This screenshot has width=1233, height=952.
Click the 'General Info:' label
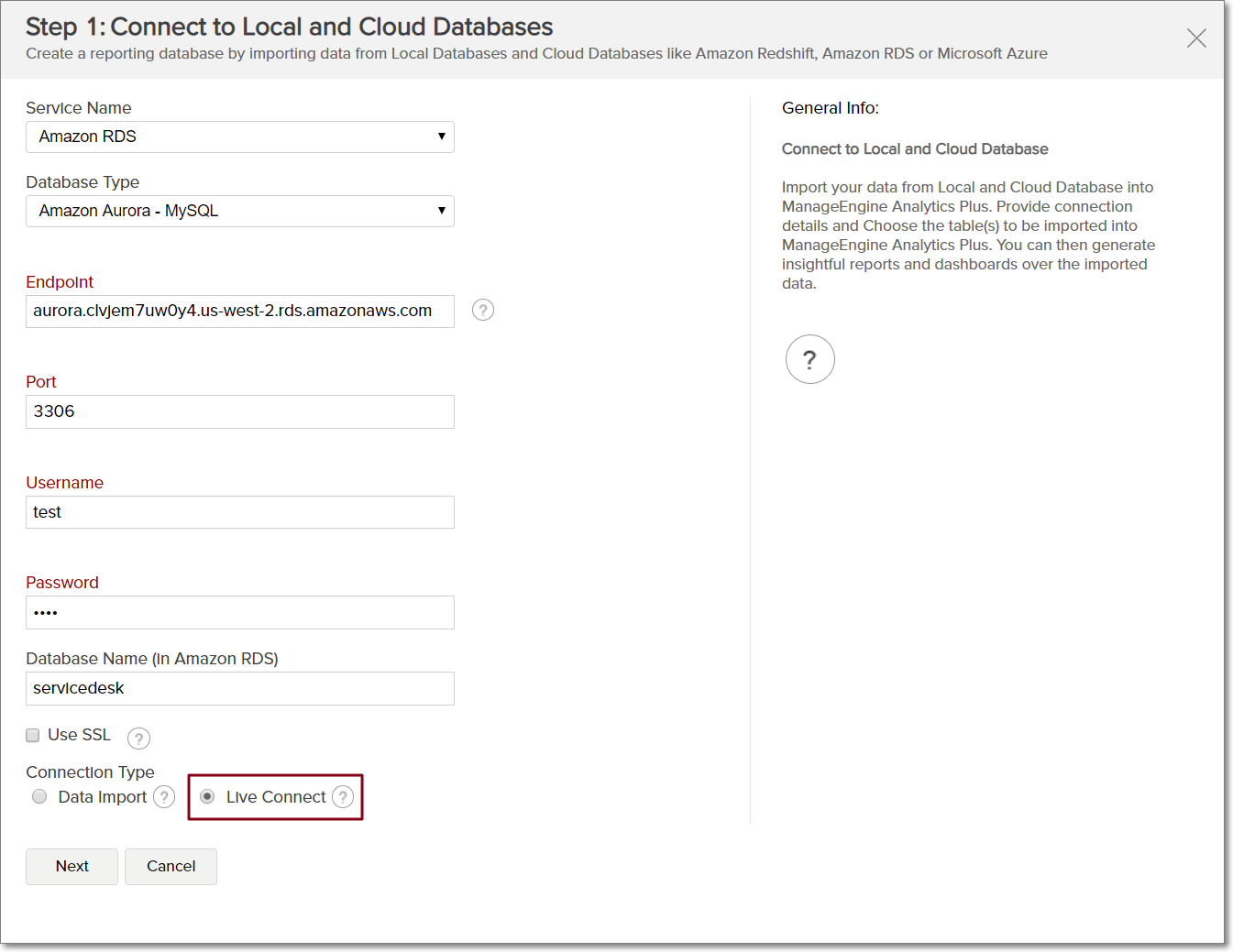coord(831,108)
